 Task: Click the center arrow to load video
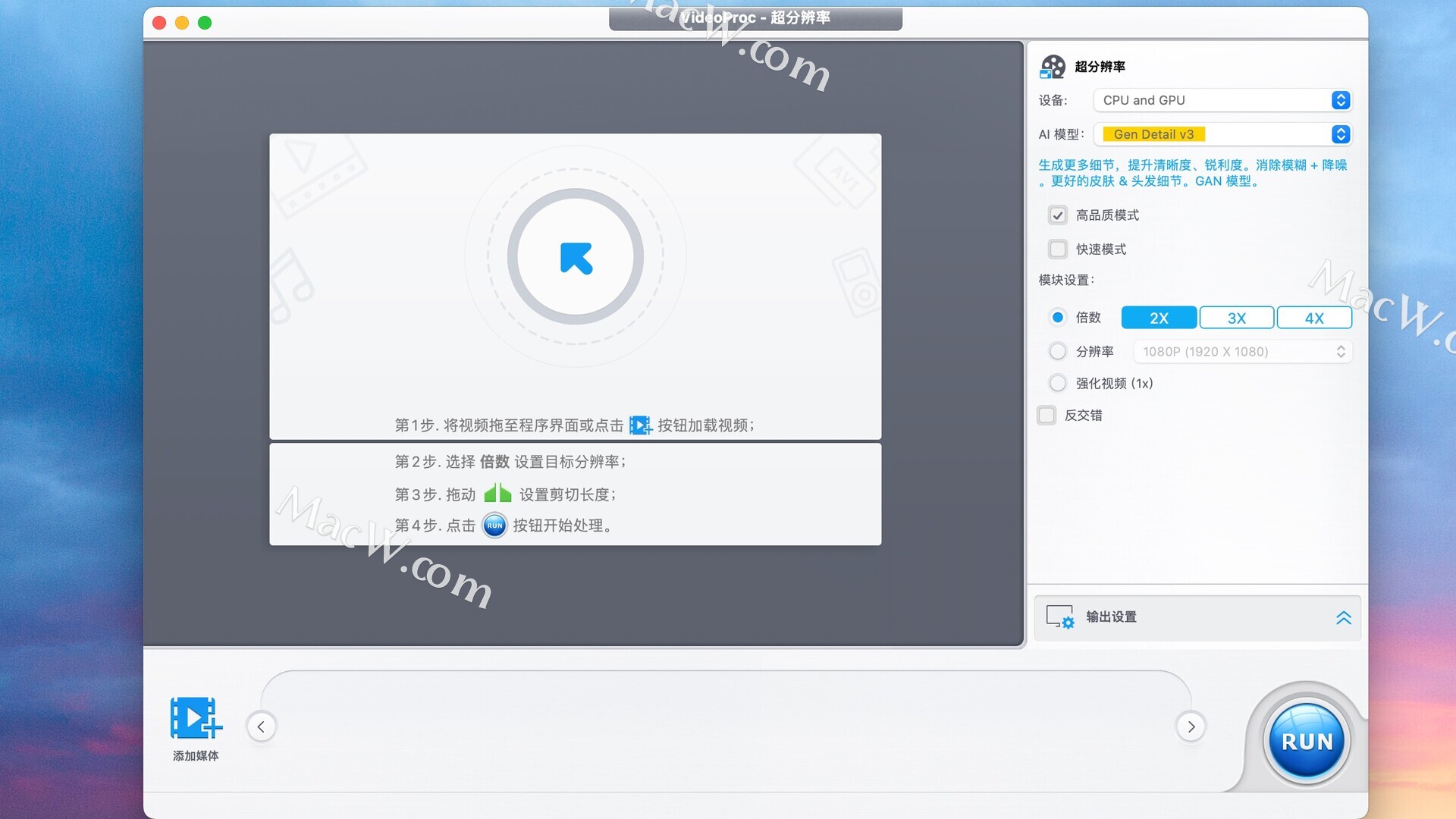576,257
